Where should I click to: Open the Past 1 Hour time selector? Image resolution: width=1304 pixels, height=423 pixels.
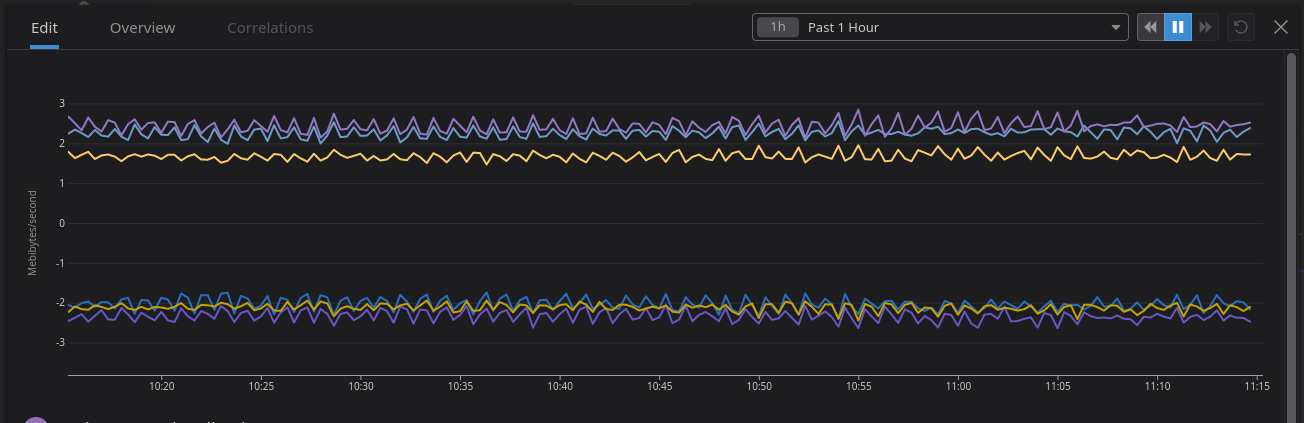pyautogui.click(x=940, y=27)
